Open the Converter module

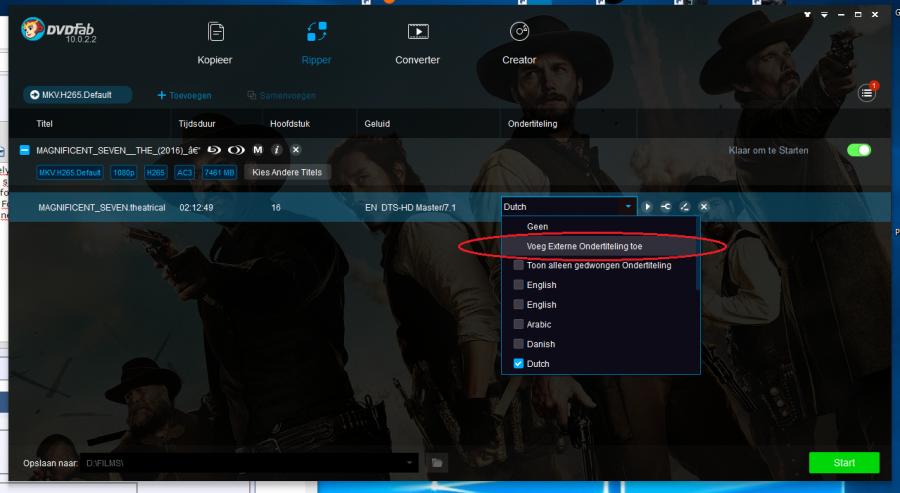click(x=417, y=43)
